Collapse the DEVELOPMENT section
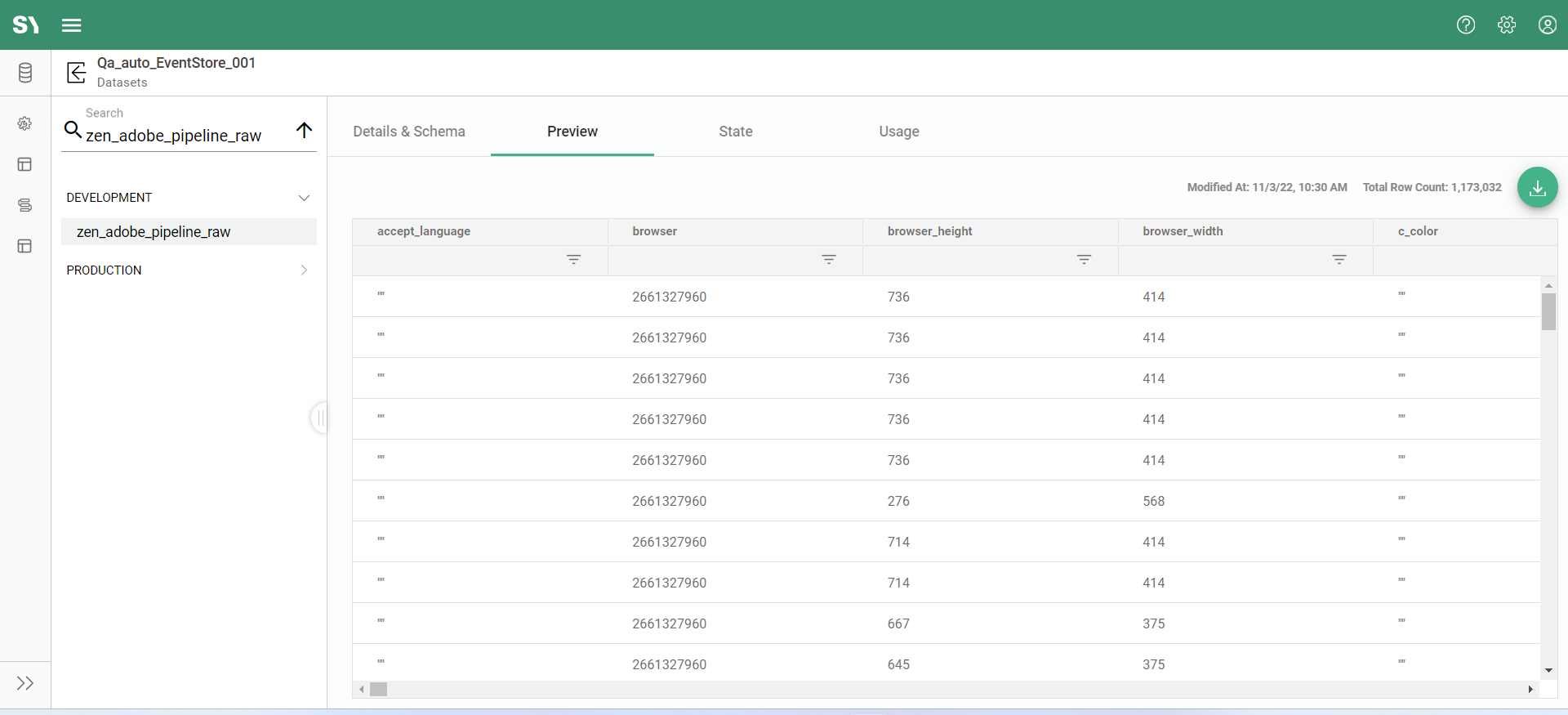1568x715 pixels. pos(304,198)
